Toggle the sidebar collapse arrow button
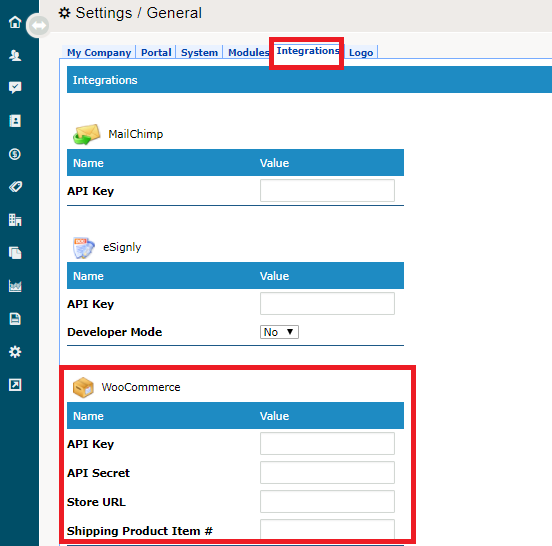The height and width of the screenshot is (546, 552). 38,25
